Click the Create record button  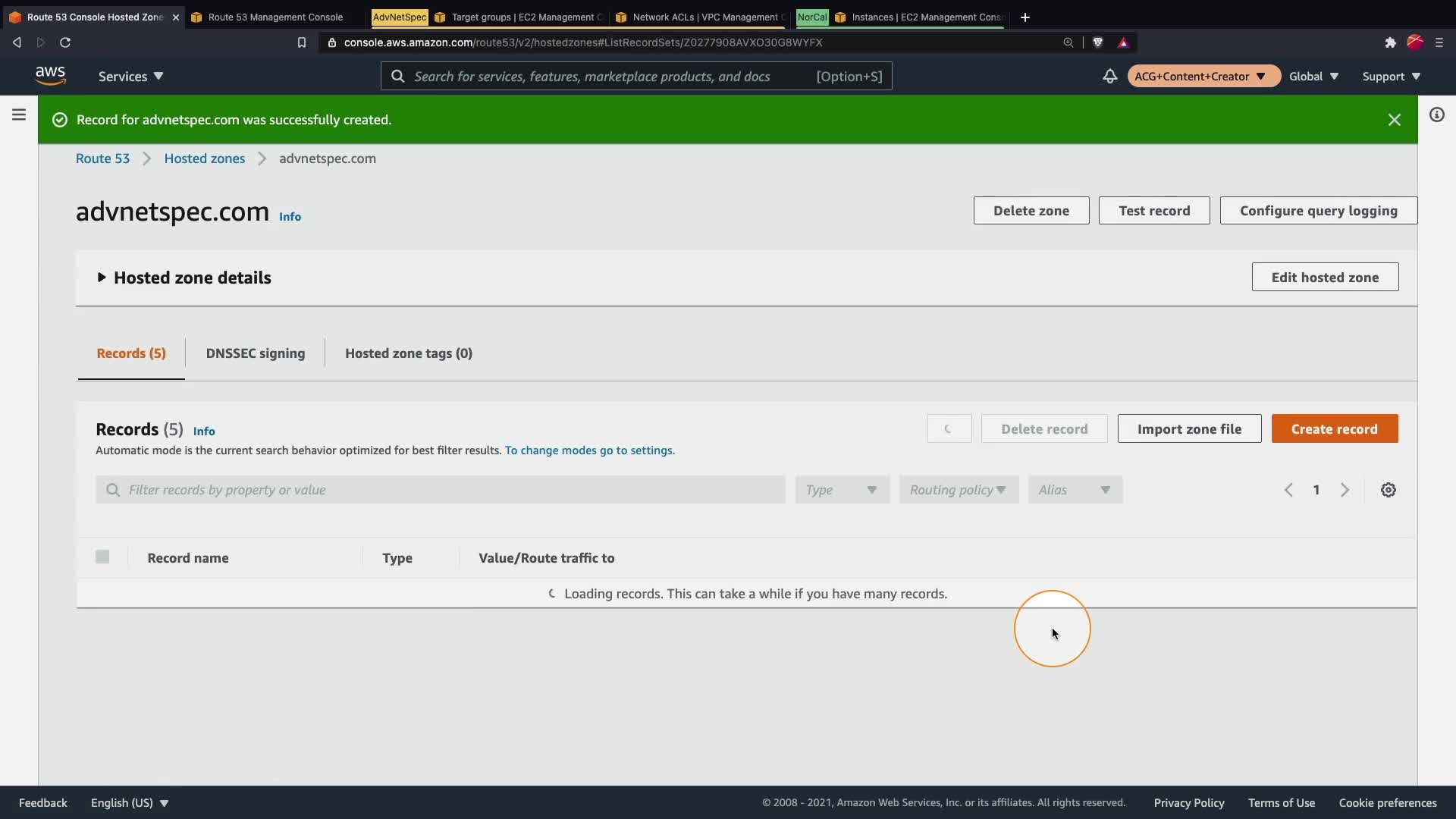click(x=1334, y=429)
